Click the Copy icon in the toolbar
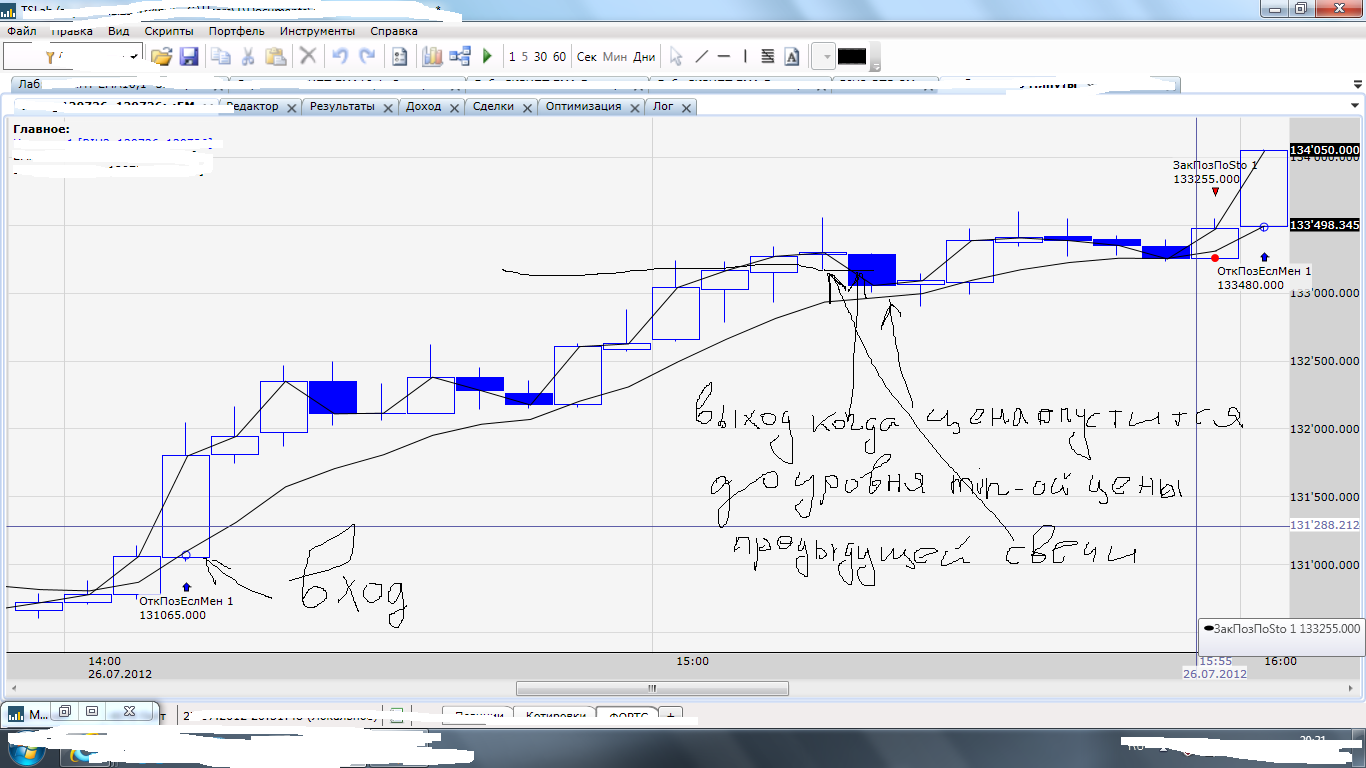 (221, 57)
